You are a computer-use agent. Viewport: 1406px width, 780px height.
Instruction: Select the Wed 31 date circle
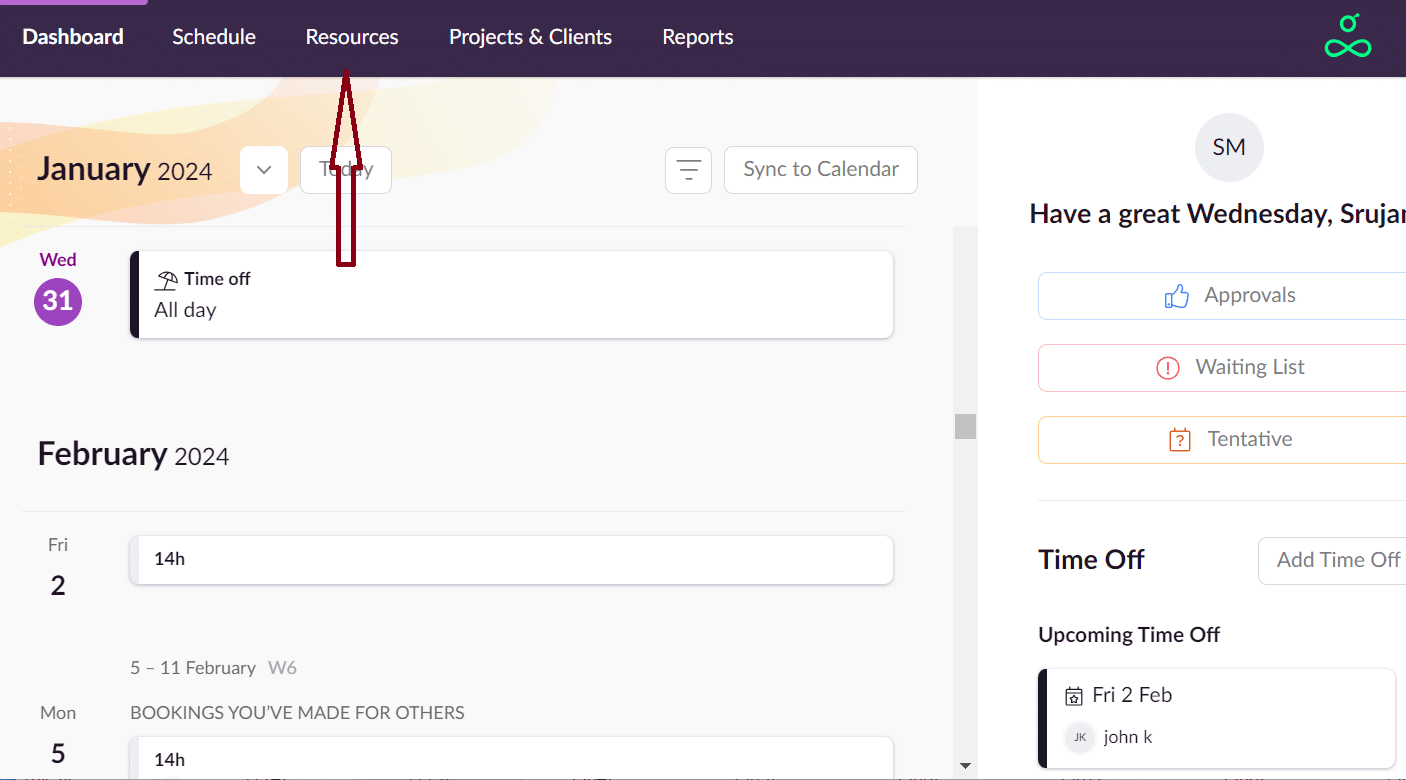[x=58, y=301]
